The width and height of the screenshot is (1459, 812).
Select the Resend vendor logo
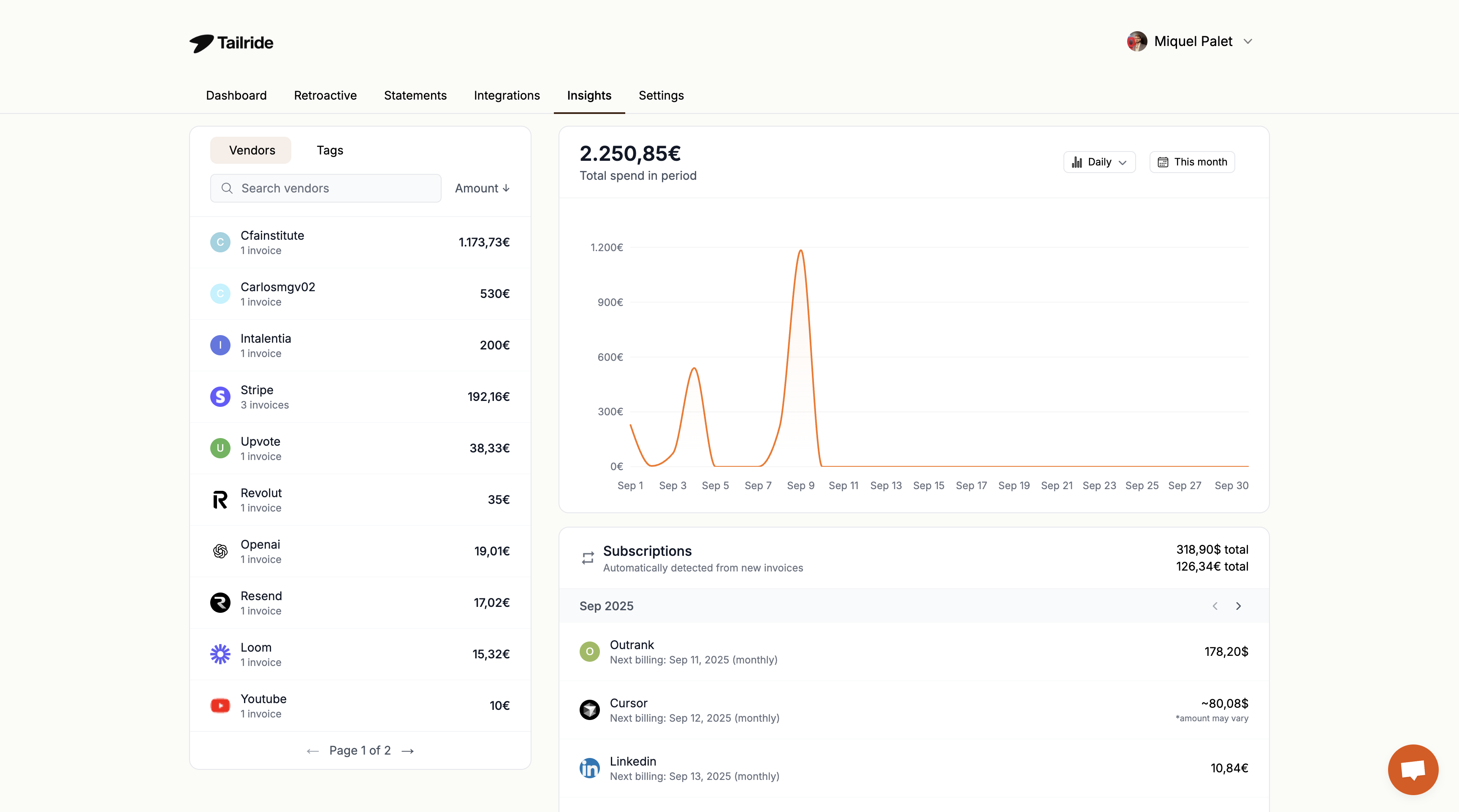click(220, 603)
